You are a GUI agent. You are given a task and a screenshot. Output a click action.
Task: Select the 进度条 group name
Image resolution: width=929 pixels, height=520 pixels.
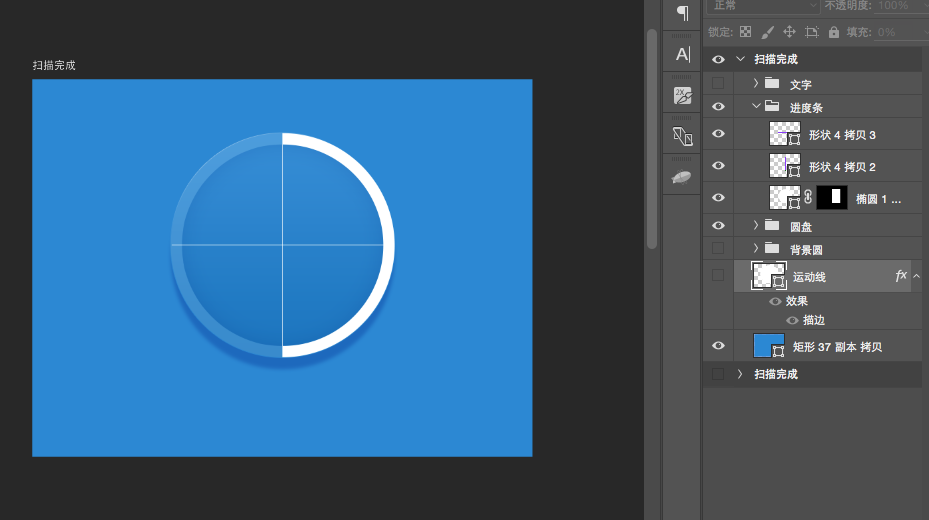click(806, 108)
